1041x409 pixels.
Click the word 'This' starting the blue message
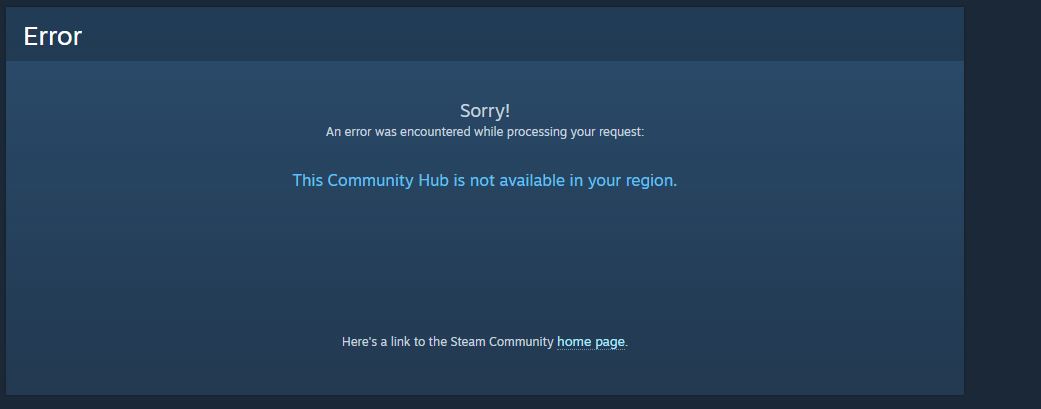tap(307, 180)
